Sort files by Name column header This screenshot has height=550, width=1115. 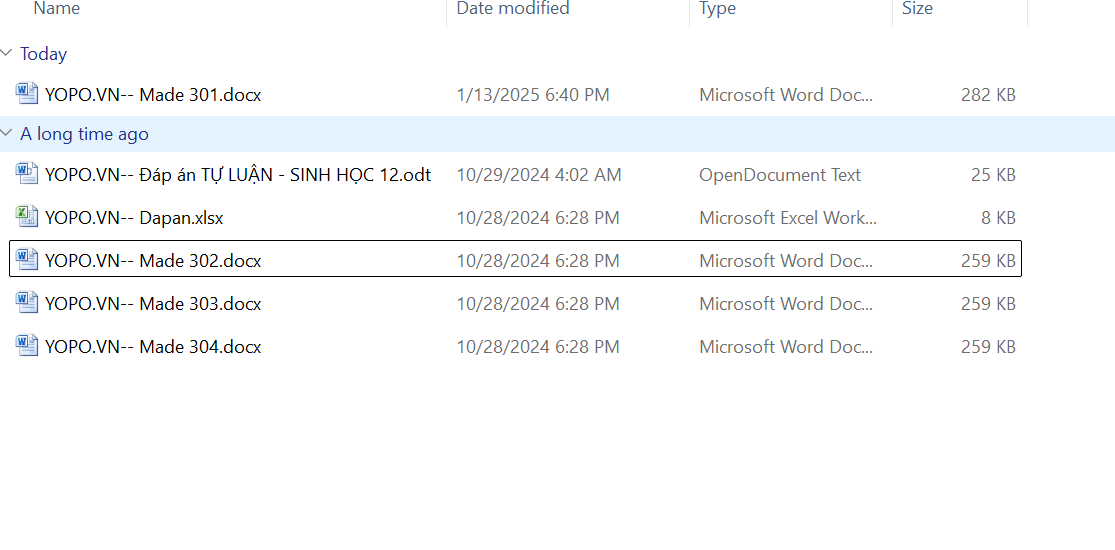pyautogui.click(x=57, y=9)
